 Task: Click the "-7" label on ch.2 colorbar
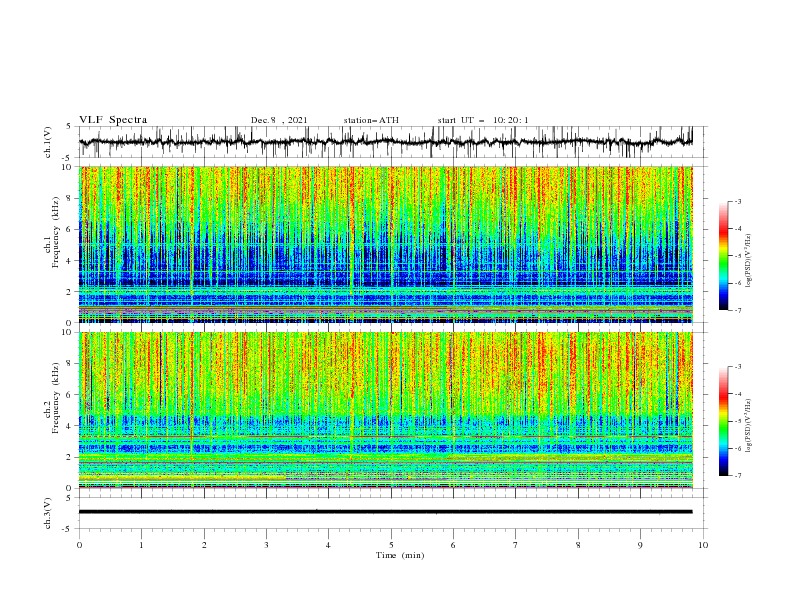coord(737,476)
